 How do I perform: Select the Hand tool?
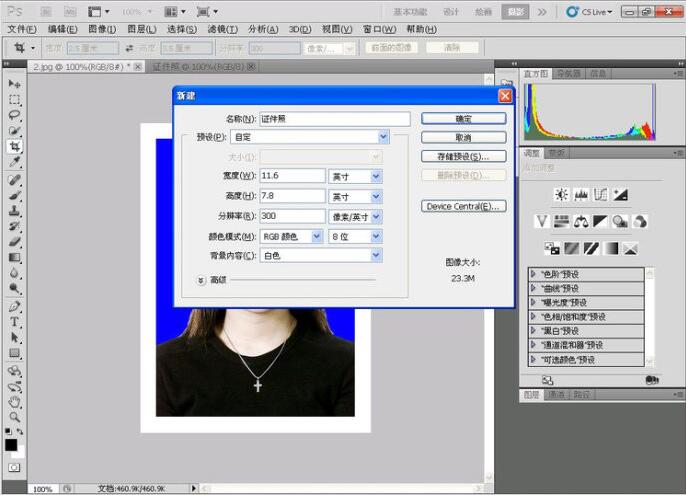pos(15,402)
